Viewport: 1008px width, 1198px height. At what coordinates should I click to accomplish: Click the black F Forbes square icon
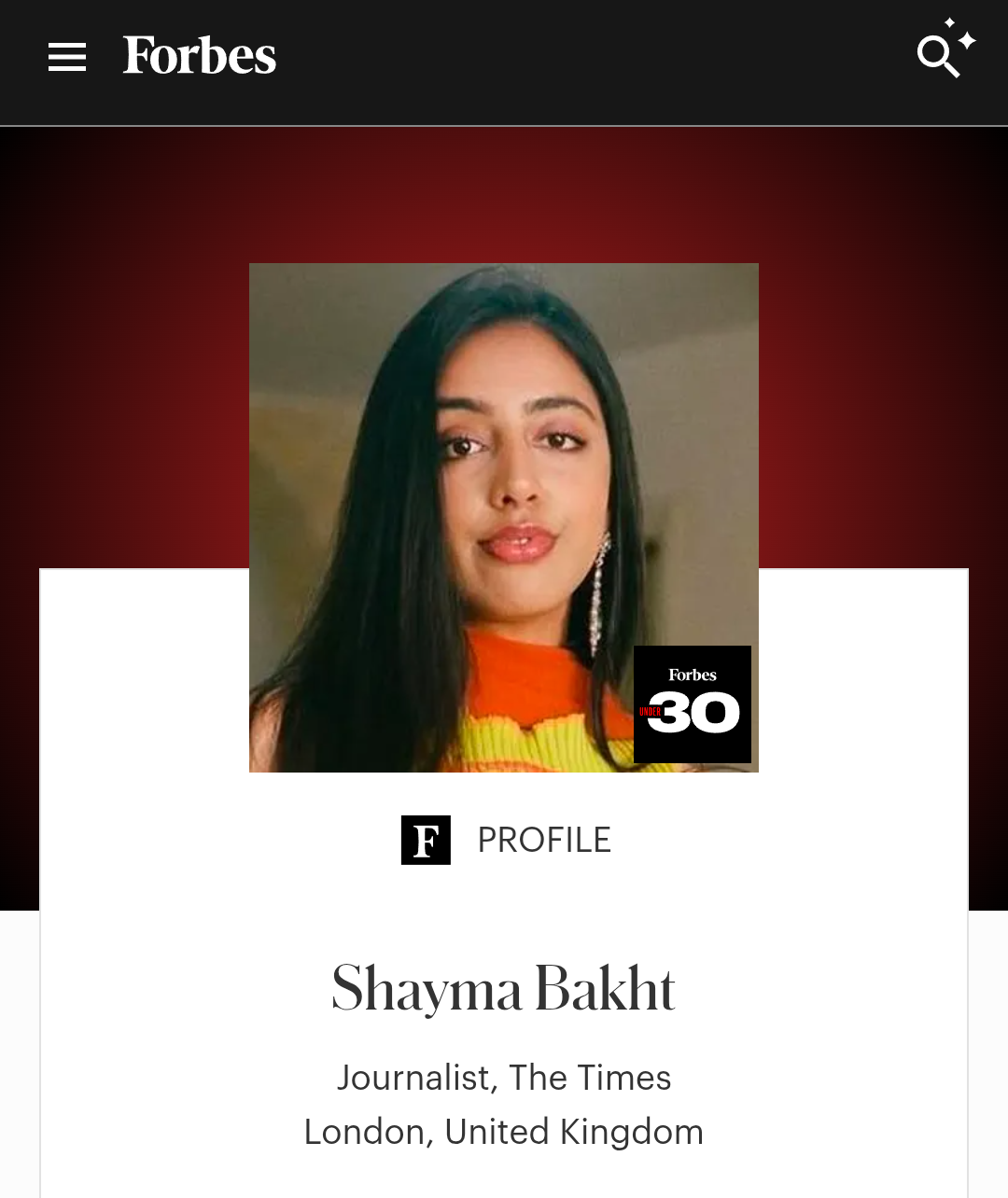426,840
